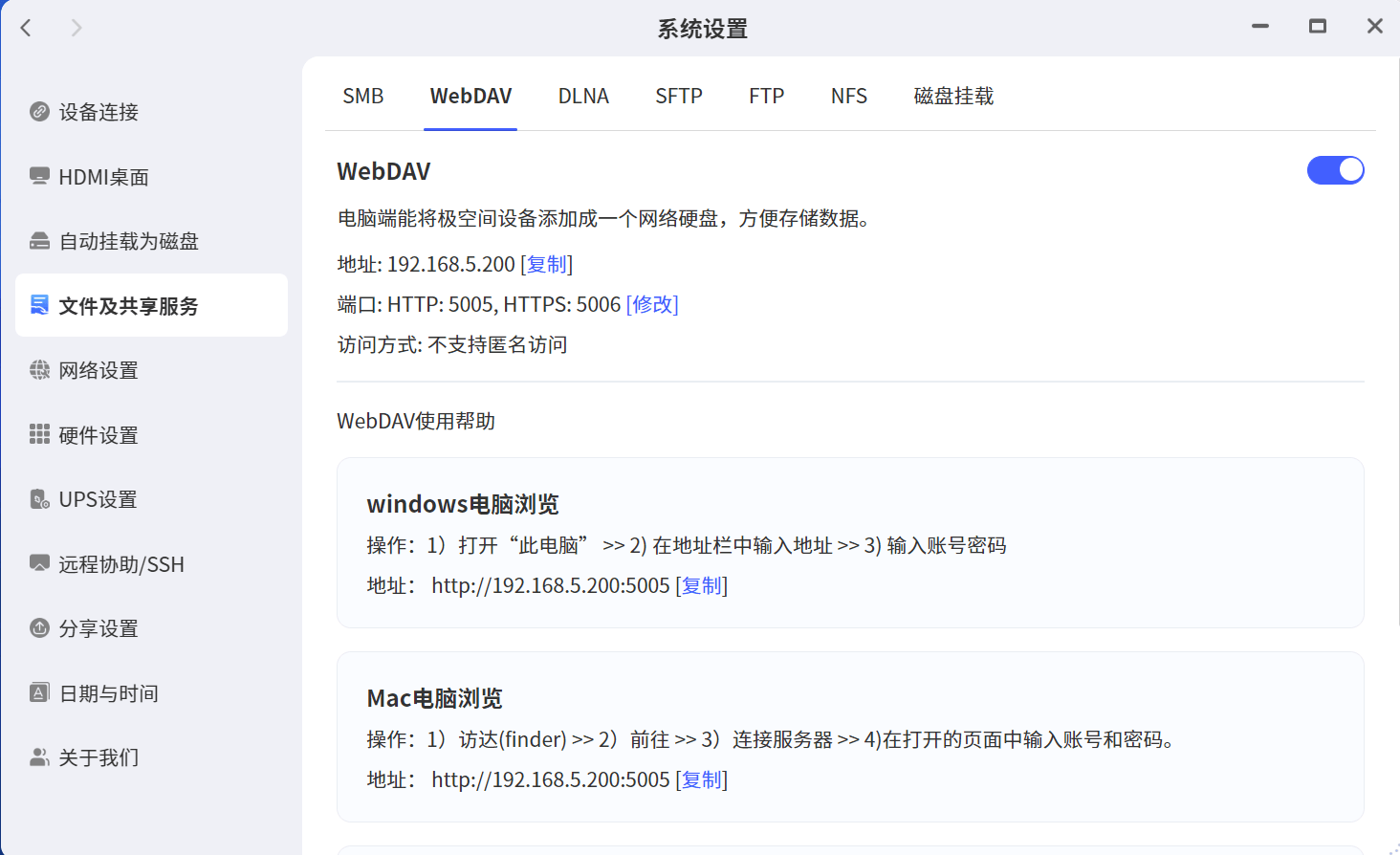Image resolution: width=1400 pixels, height=855 pixels.
Task: Click the UPS settings battery icon
Action: coord(39,499)
